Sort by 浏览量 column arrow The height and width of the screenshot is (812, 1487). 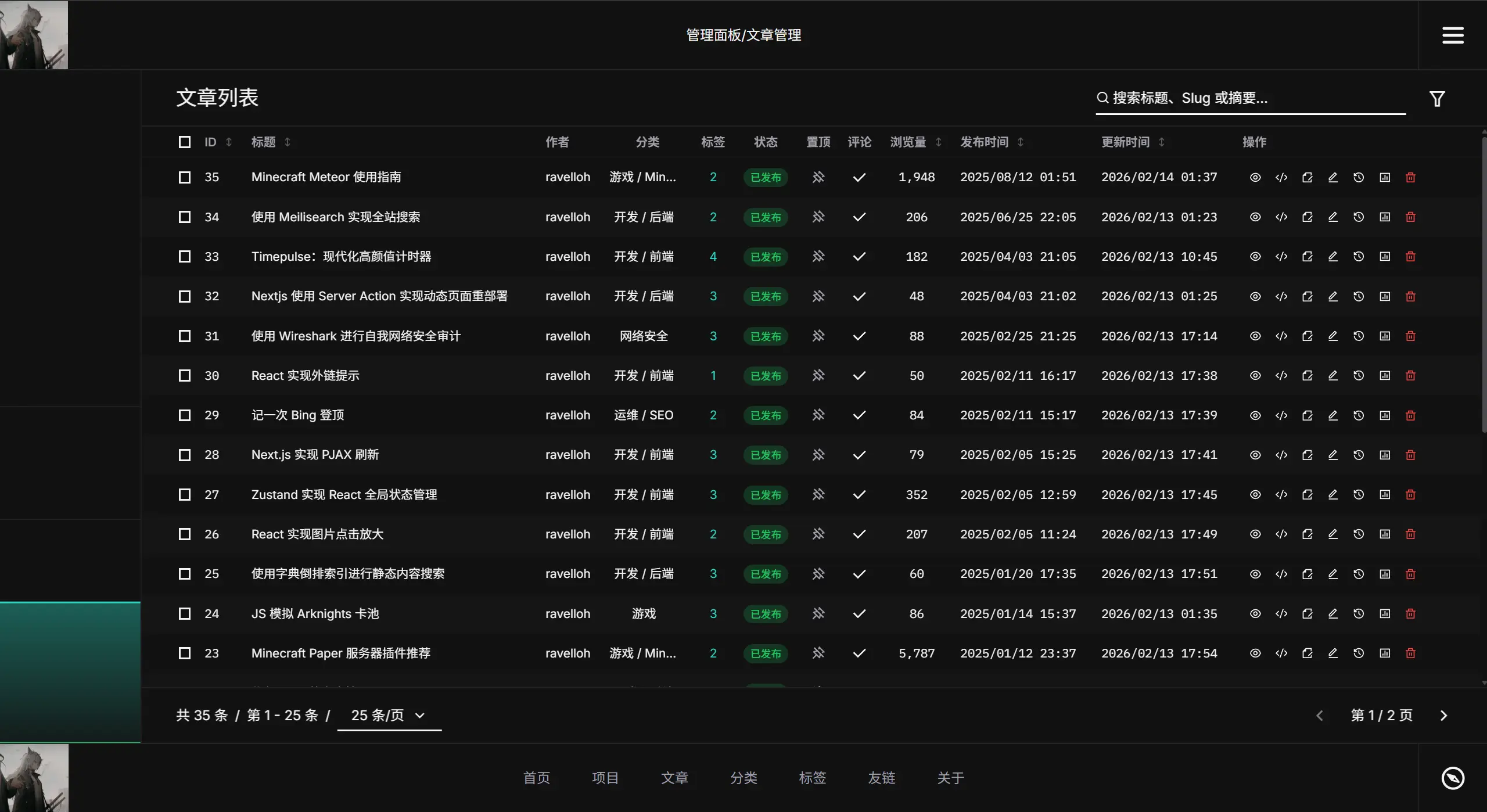(938, 142)
